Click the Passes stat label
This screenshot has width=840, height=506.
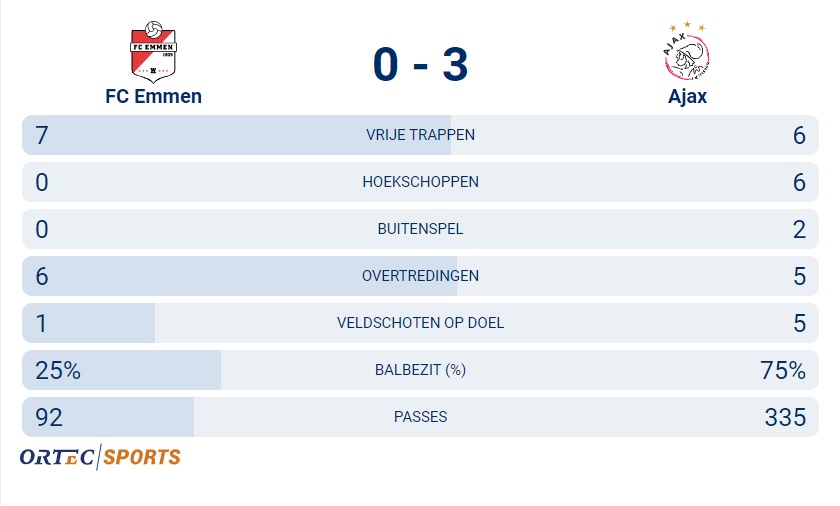pos(421,417)
